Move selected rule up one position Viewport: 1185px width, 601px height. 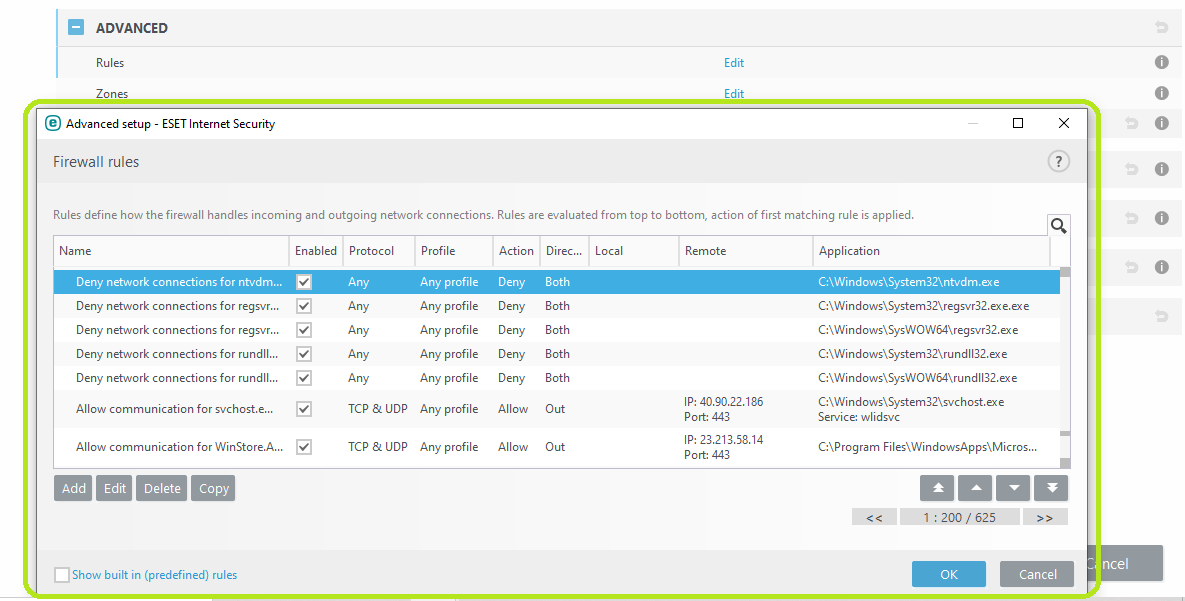[x=976, y=488]
